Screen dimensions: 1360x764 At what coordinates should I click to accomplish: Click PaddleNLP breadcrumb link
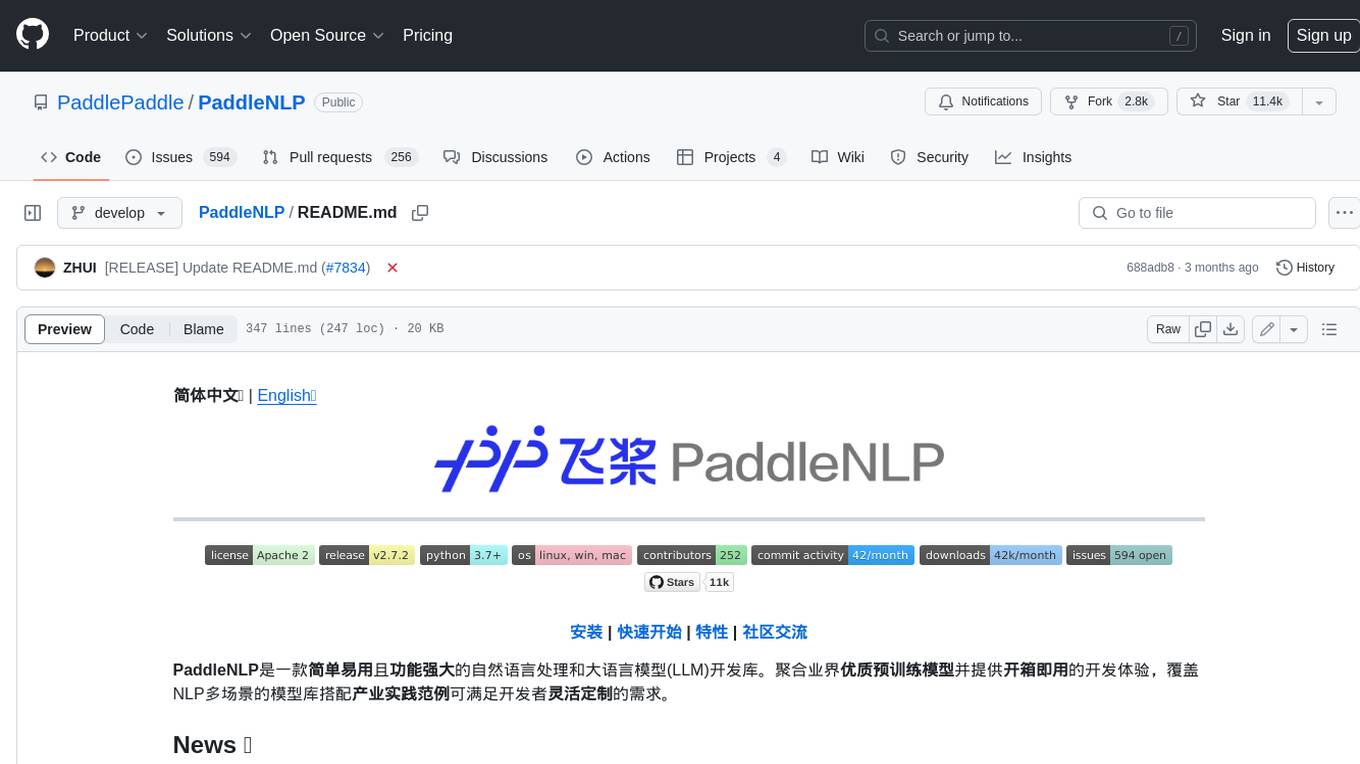point(241,213)
